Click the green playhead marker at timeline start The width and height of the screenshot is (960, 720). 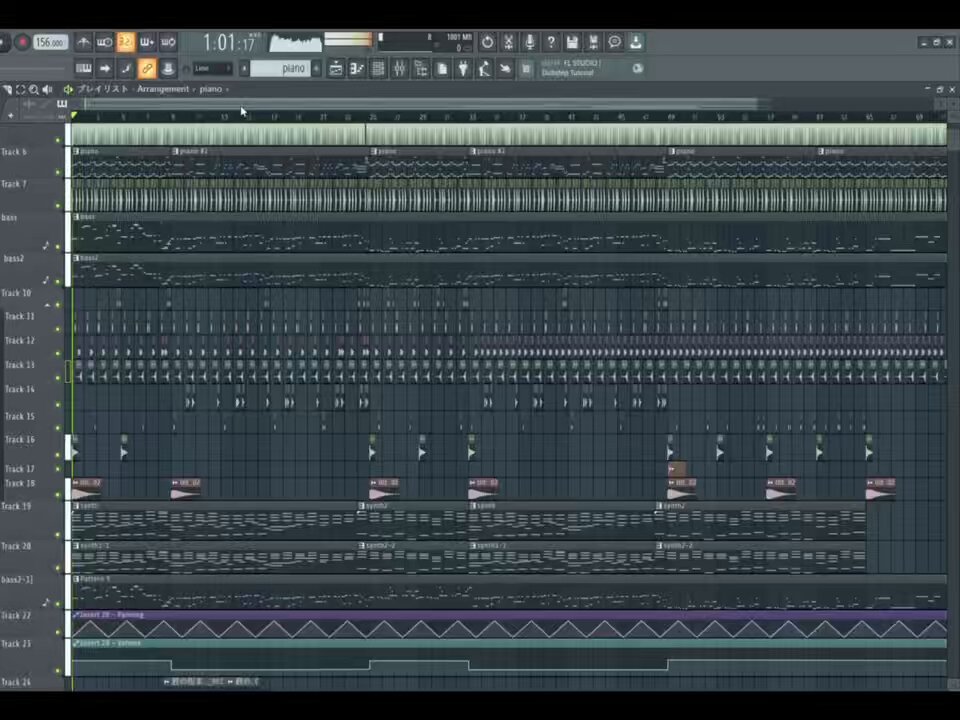point(74,115)
